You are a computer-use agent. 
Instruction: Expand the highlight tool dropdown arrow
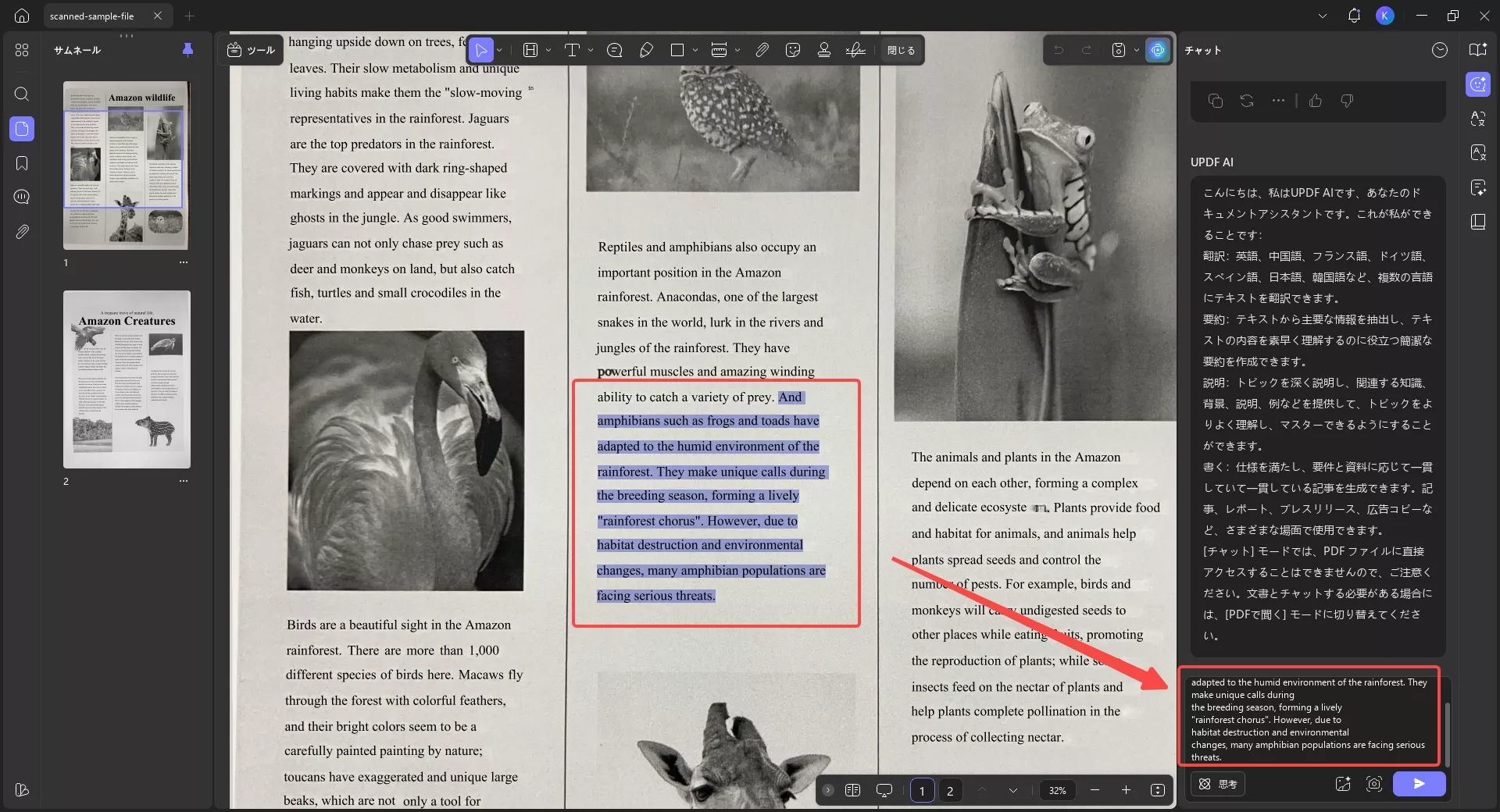548,50
